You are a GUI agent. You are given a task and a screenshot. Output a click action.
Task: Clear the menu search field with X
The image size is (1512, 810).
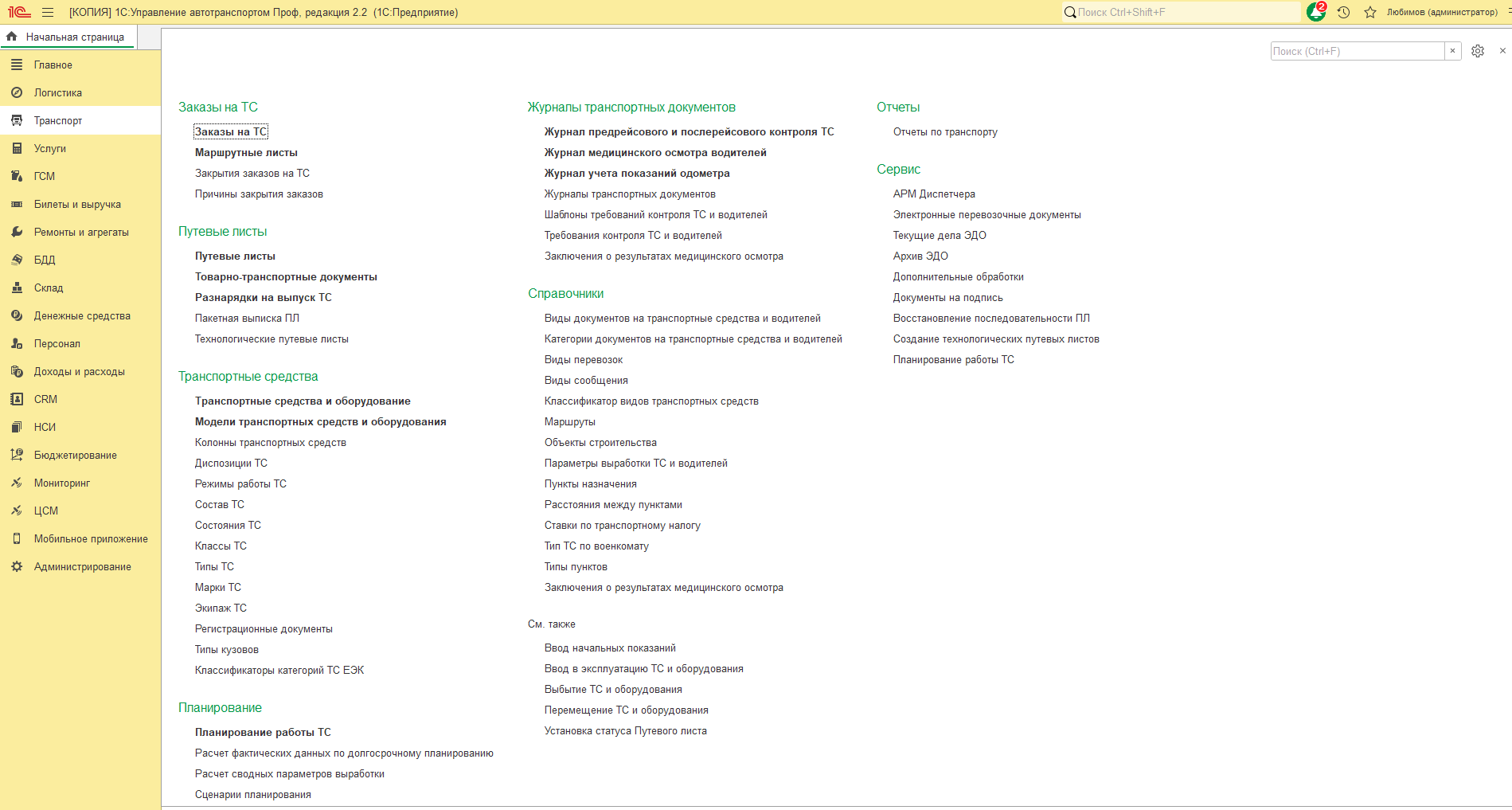click(1452, 51)
